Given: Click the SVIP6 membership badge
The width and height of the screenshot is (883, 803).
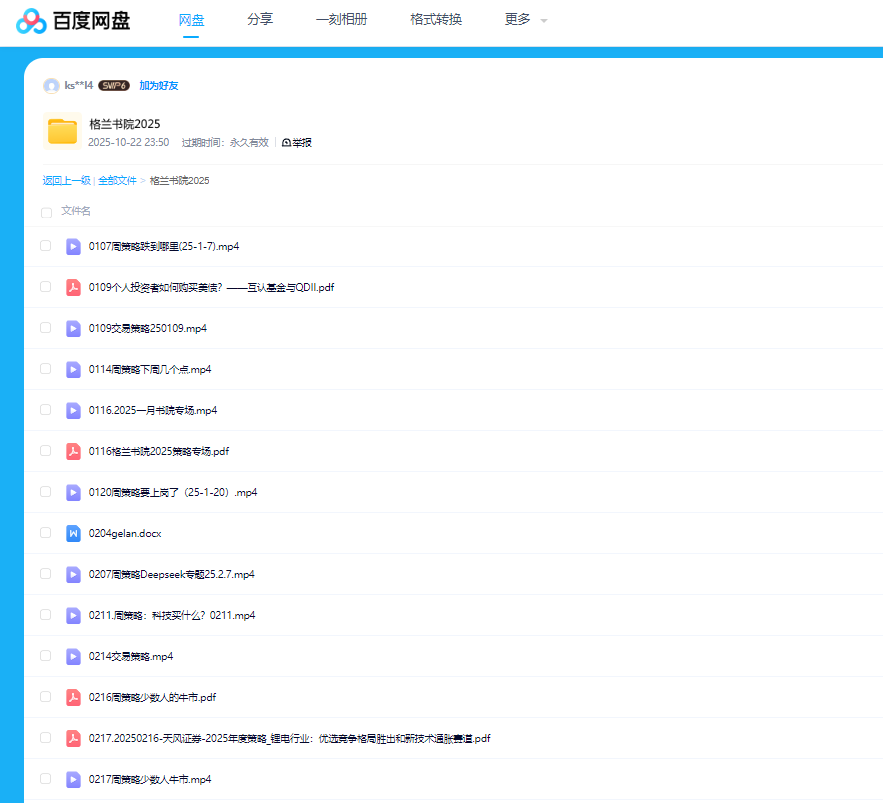Looking at the screenshot, I should 114,86.
